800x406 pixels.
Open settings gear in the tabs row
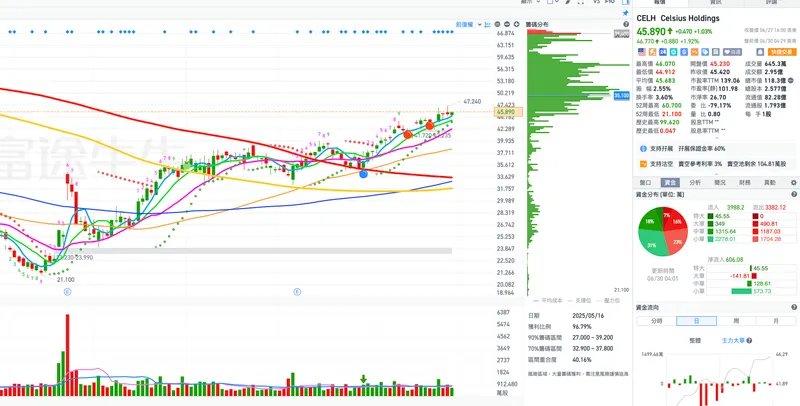pos(794,183)
